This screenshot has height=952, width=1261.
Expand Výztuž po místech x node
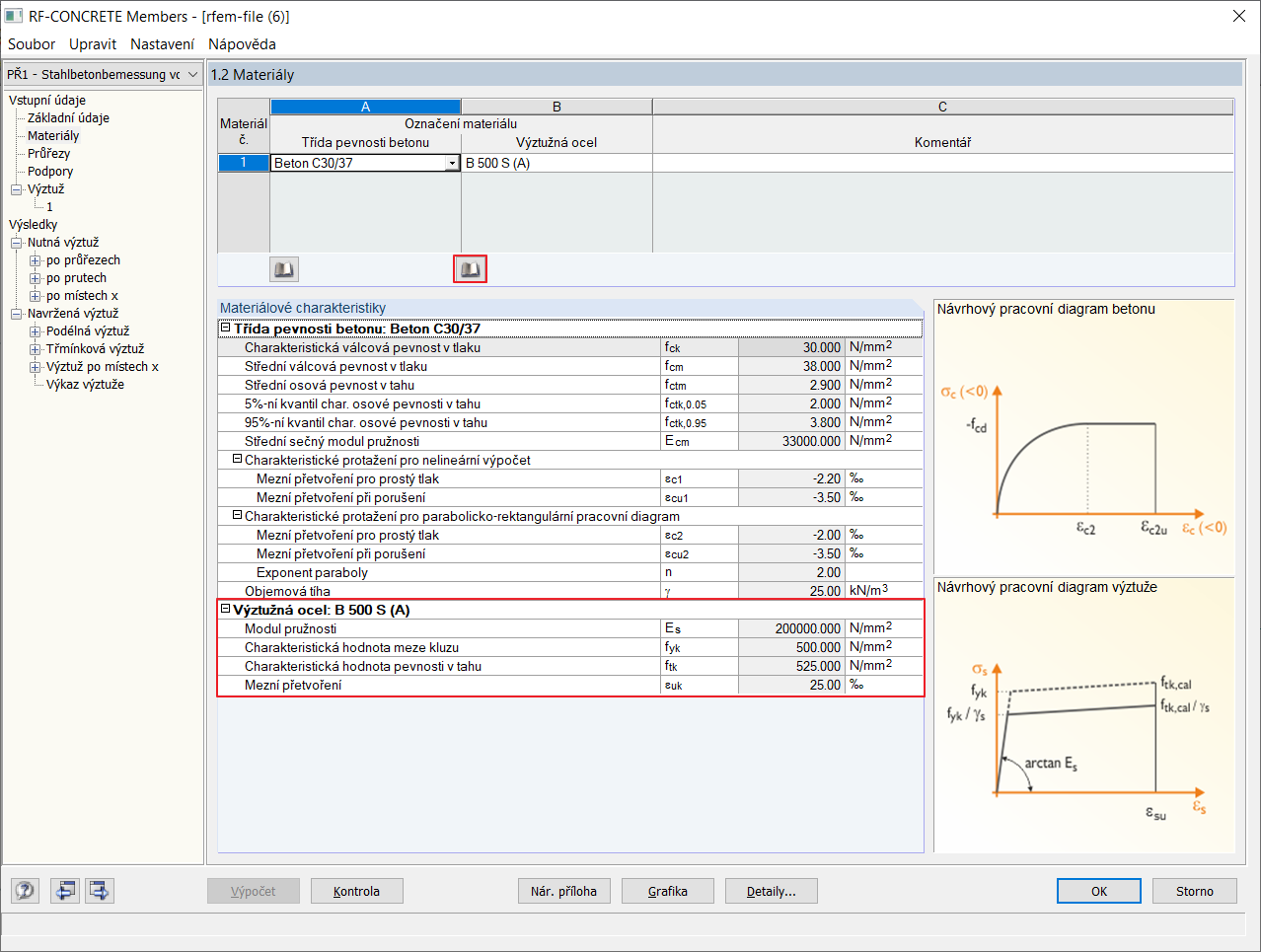coord(35,367)
